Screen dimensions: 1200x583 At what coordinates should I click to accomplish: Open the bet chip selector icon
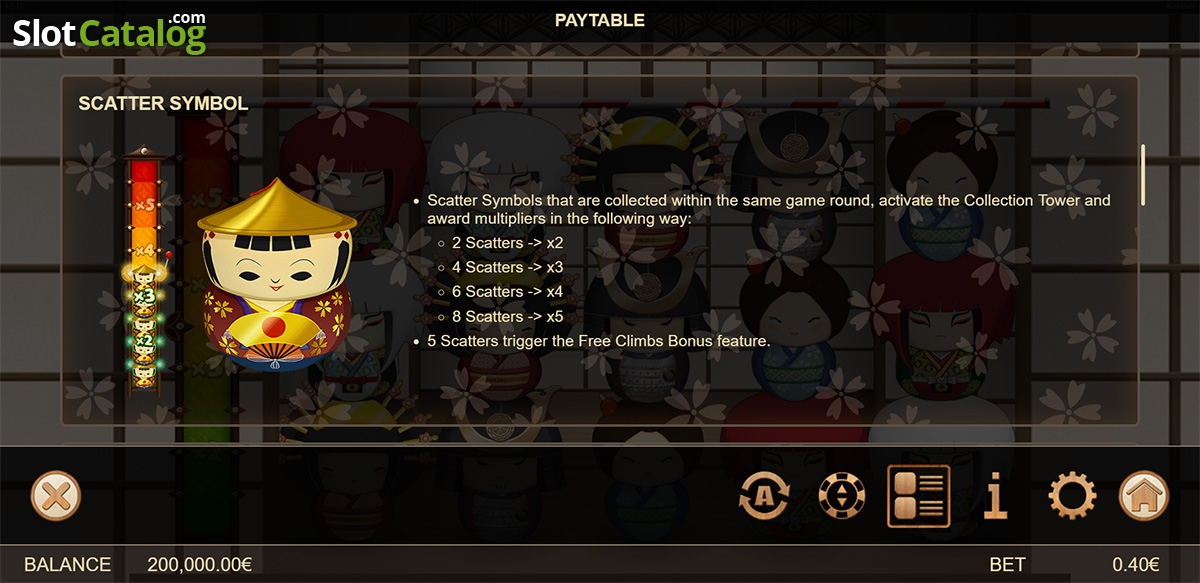[842, 496]
